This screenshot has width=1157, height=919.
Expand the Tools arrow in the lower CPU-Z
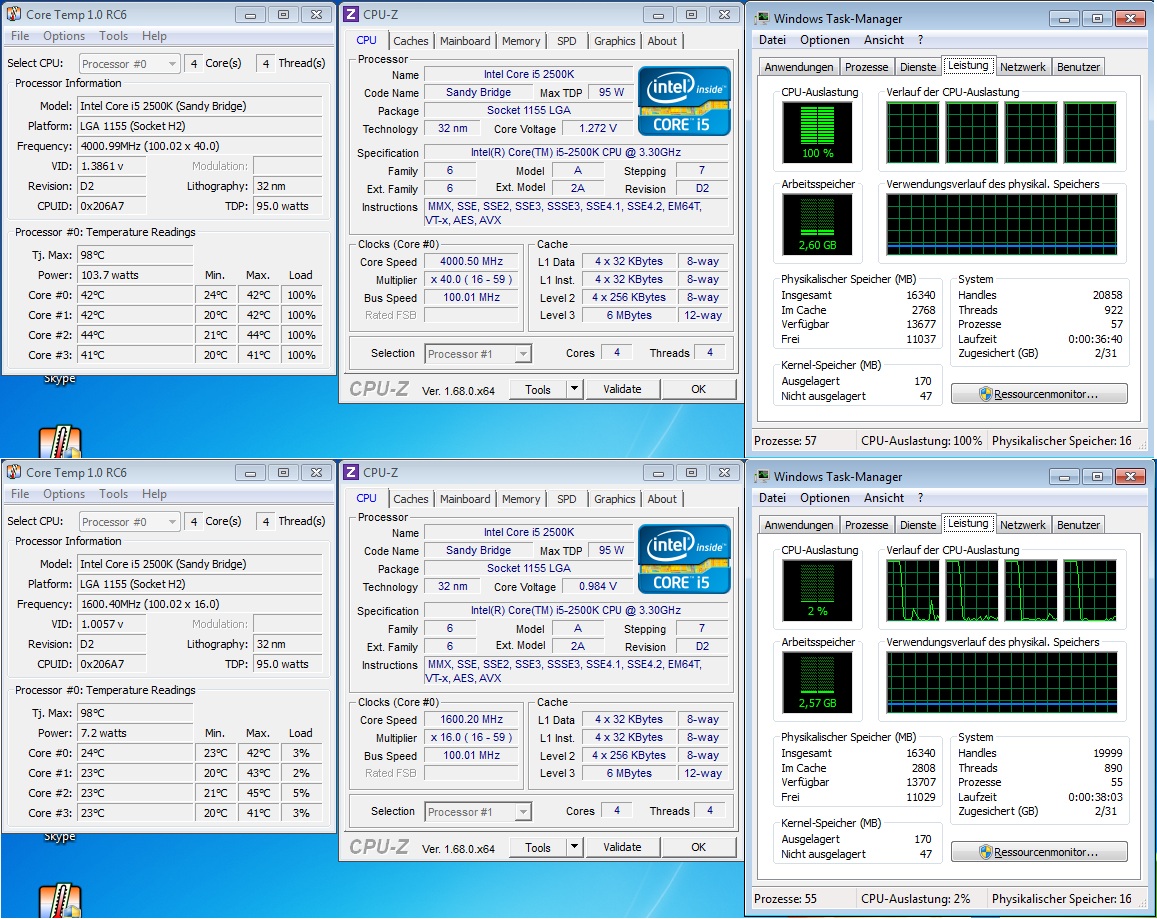(x=574, y=847)
